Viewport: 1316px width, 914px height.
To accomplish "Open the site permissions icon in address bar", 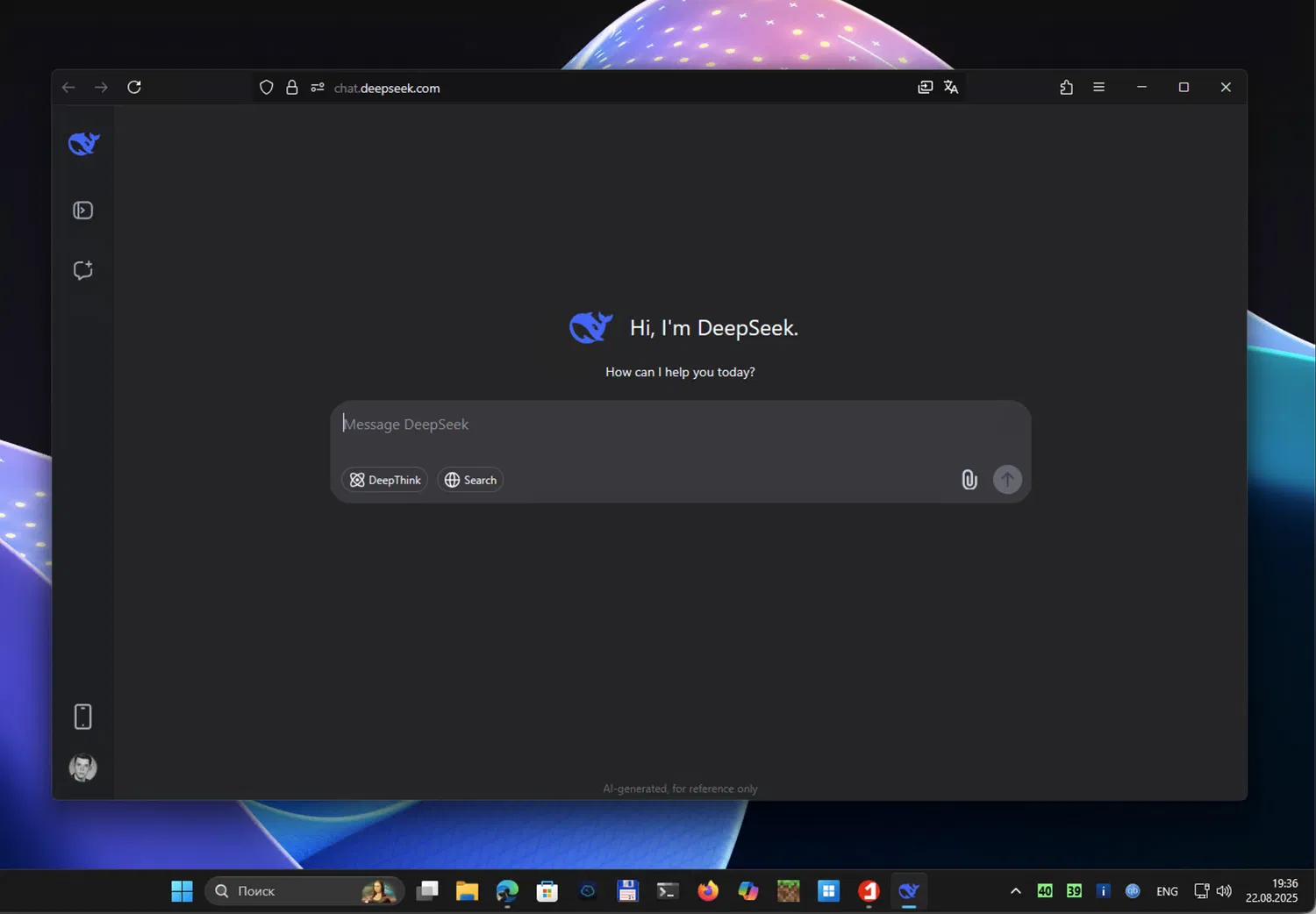I will (x=318, y=88).
